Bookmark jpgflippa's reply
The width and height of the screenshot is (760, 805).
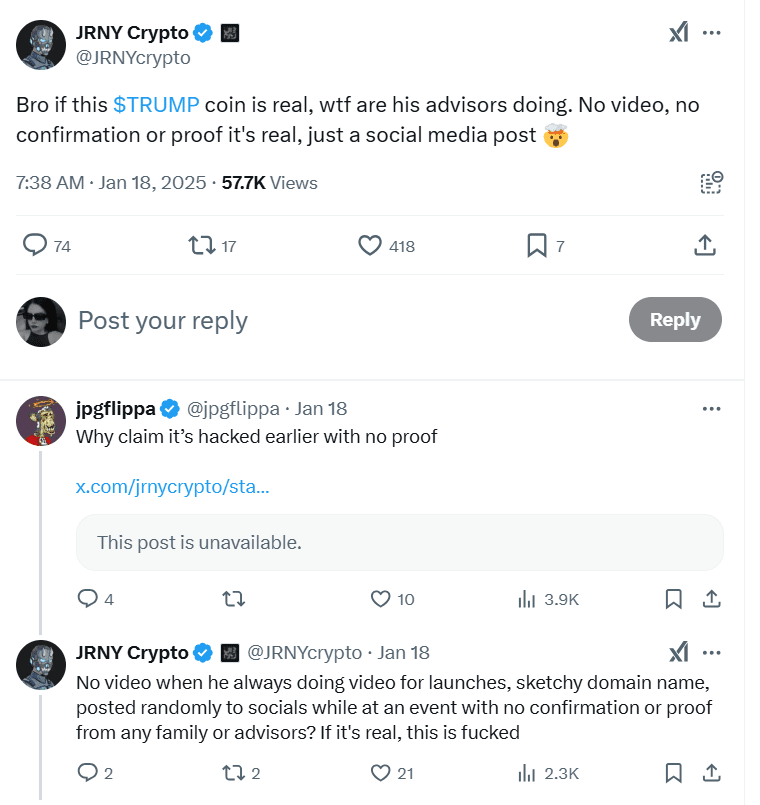tap(674, 599)
